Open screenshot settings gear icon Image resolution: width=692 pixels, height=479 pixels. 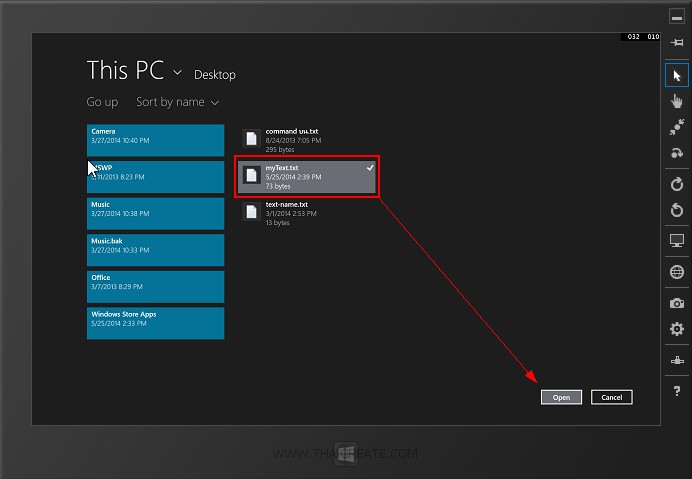coord(677,329)
